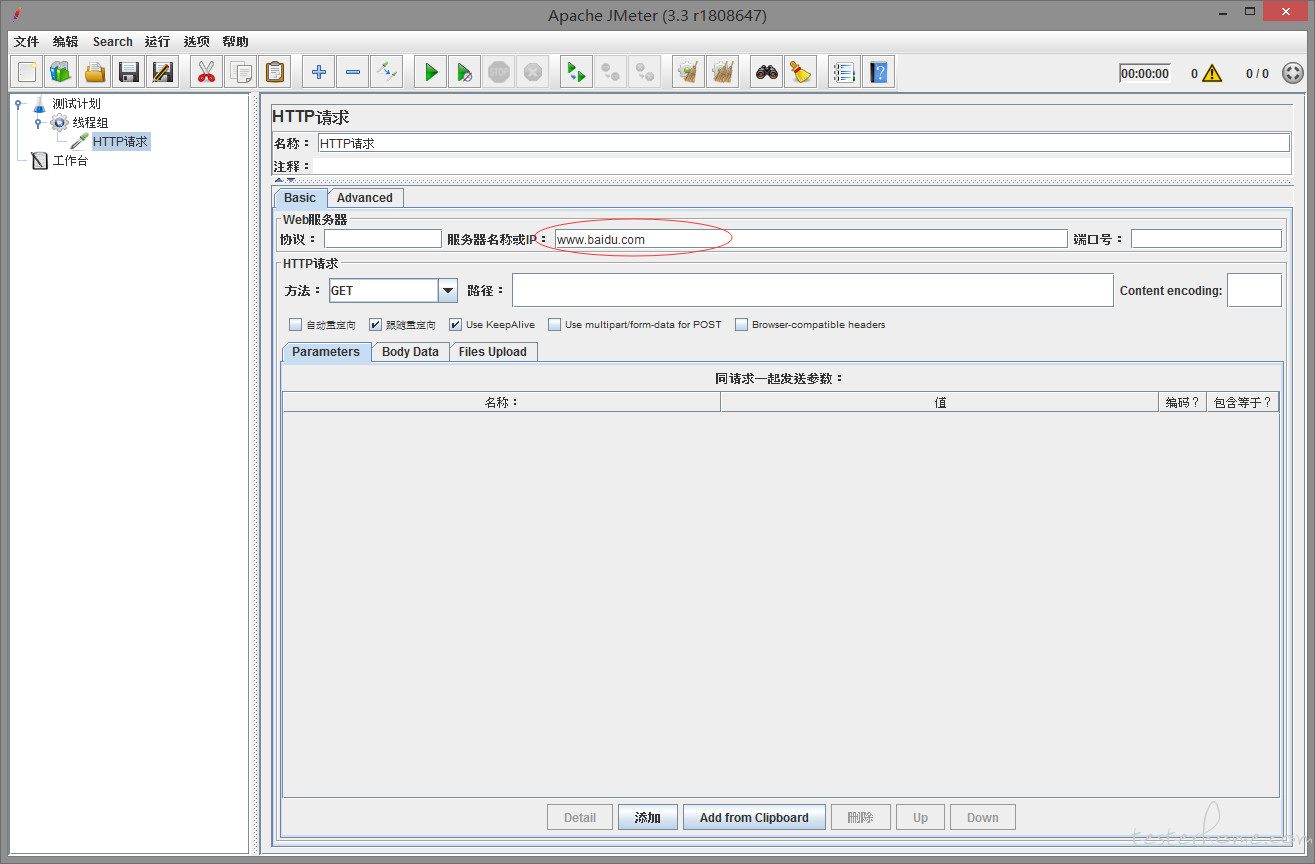
Task: Open the Templates icon in toolbar
Action: point(61,72)
